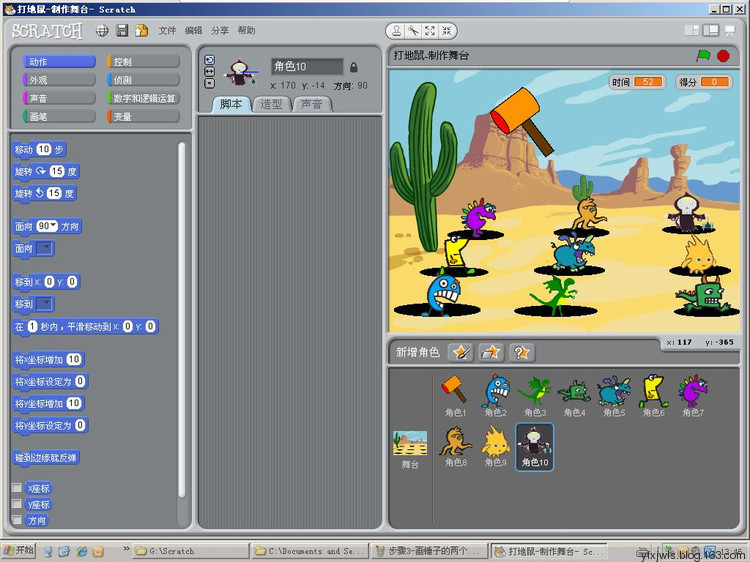Open the 移到 target dropdown
This screenshot has width=750, height=562.
pos(45,304)
